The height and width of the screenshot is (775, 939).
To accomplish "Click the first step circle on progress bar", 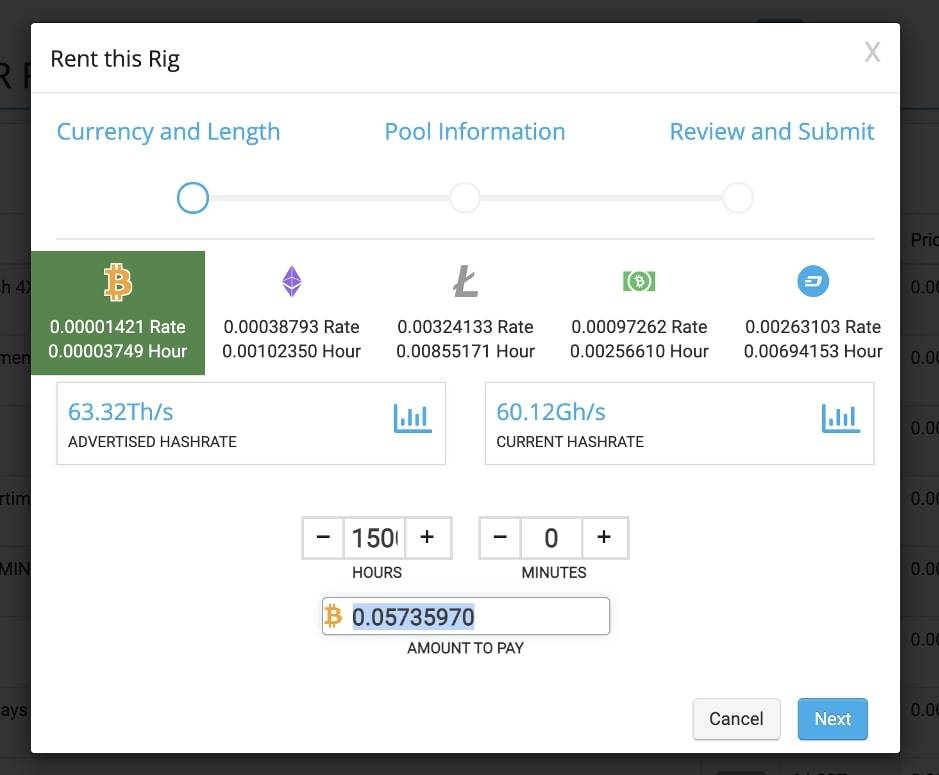I will tap(193, 198).
